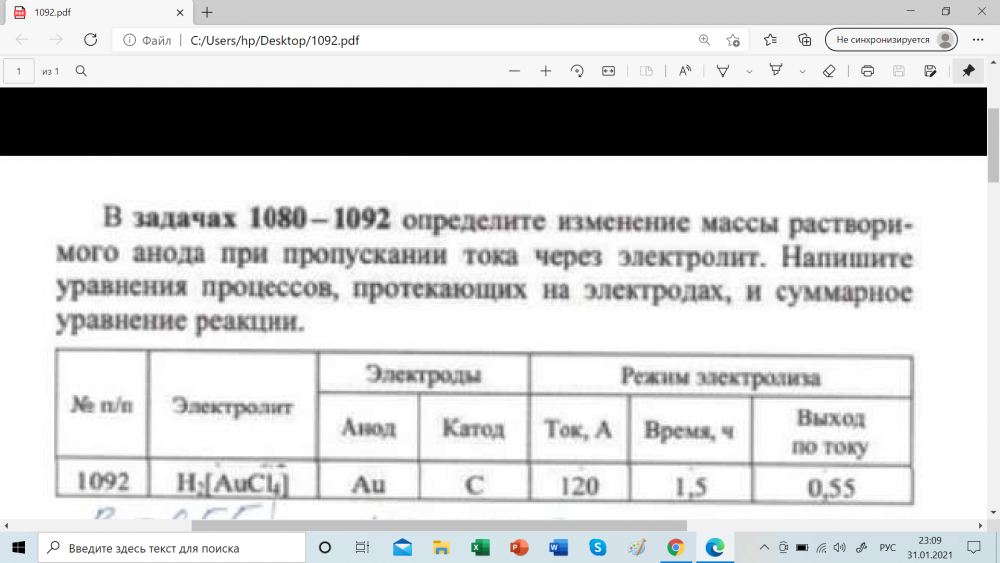Zoom in on the PDF with plus
Image resolution: width=1000 pixels, height=563 pixels.
[546, 71]
